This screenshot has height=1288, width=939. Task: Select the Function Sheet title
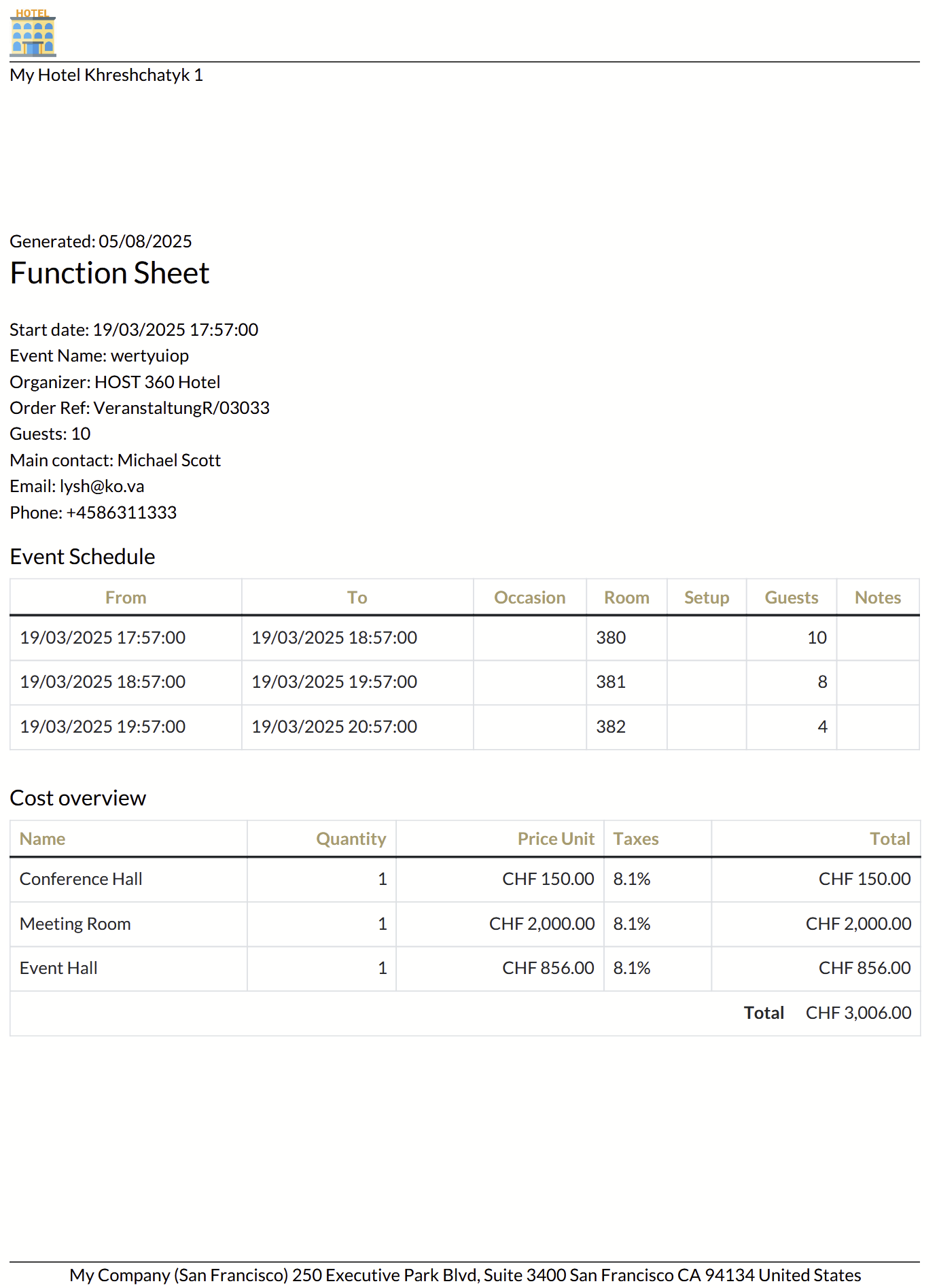tap(109, 273)
